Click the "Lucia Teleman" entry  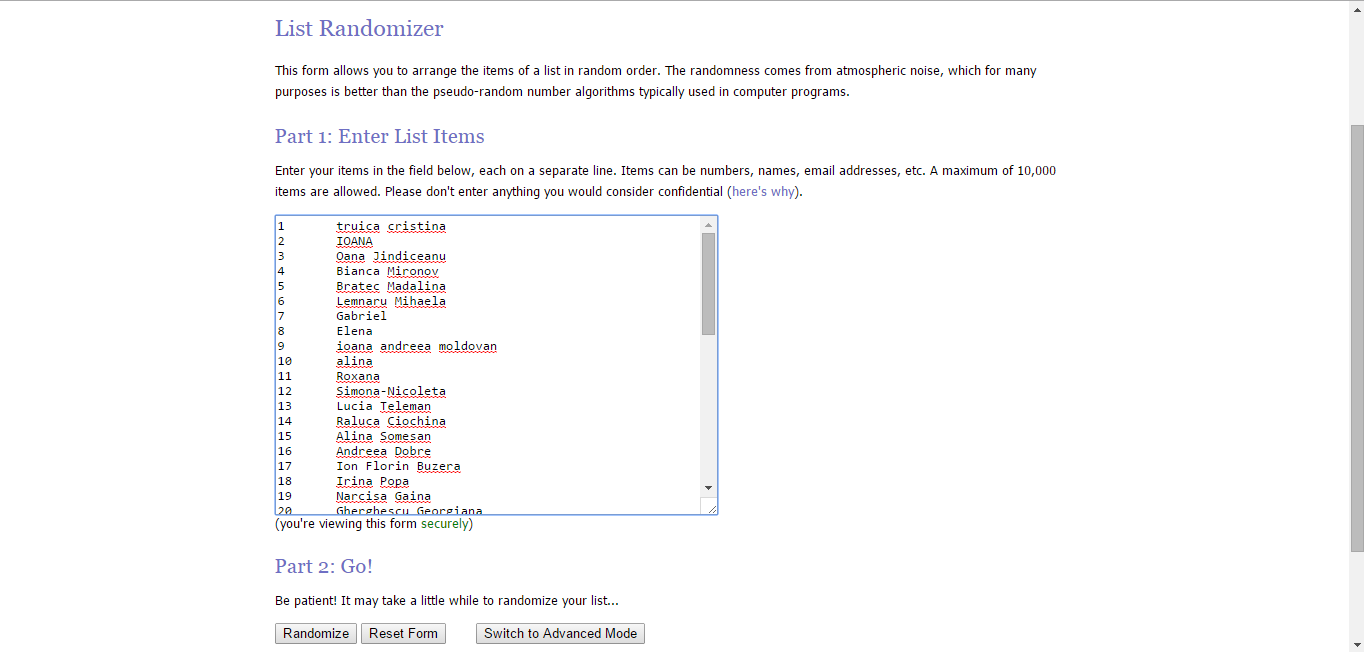pos(383,406)
